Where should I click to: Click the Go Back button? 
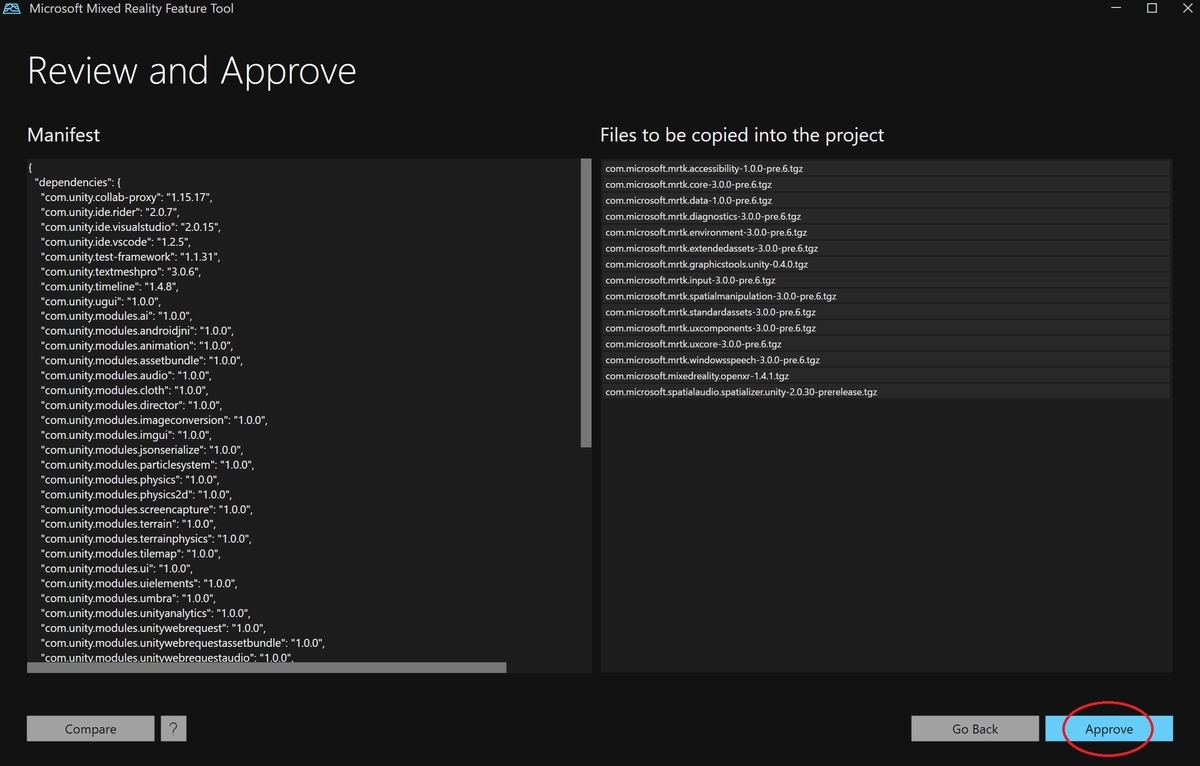coord(975,729)
